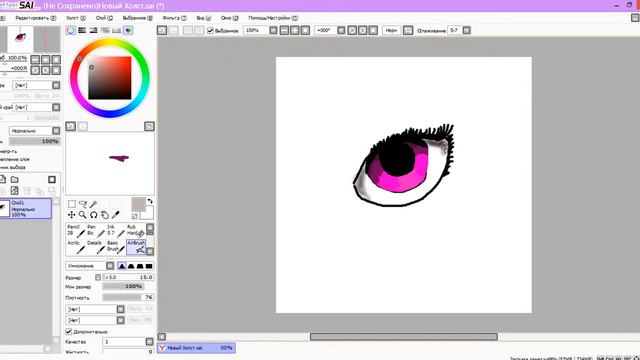Open the Вид menu
The height and width of the screenshot is (360, 640).
[x=203, y=18]
